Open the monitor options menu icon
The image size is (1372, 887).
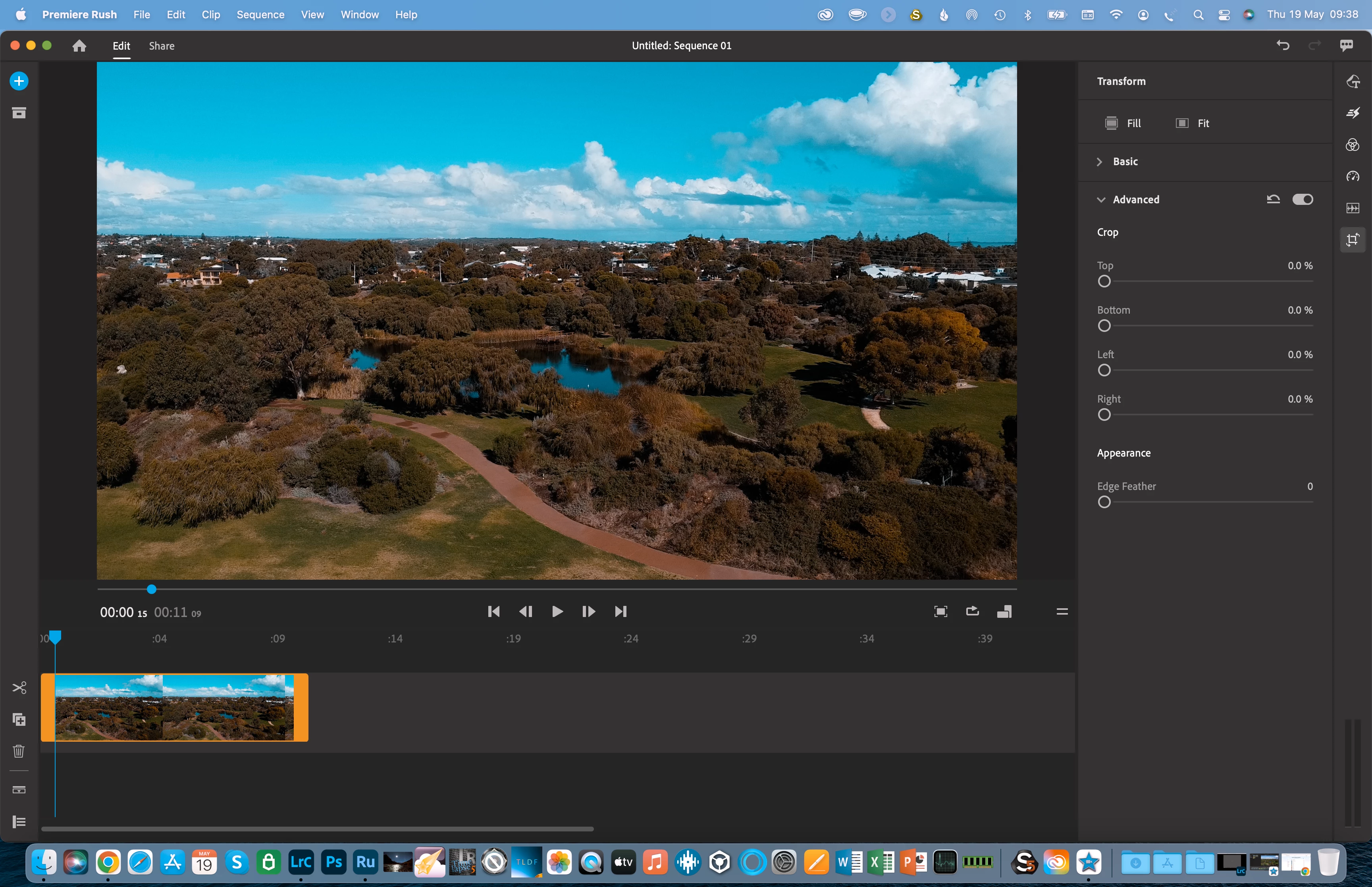(x=1062, y=612)
